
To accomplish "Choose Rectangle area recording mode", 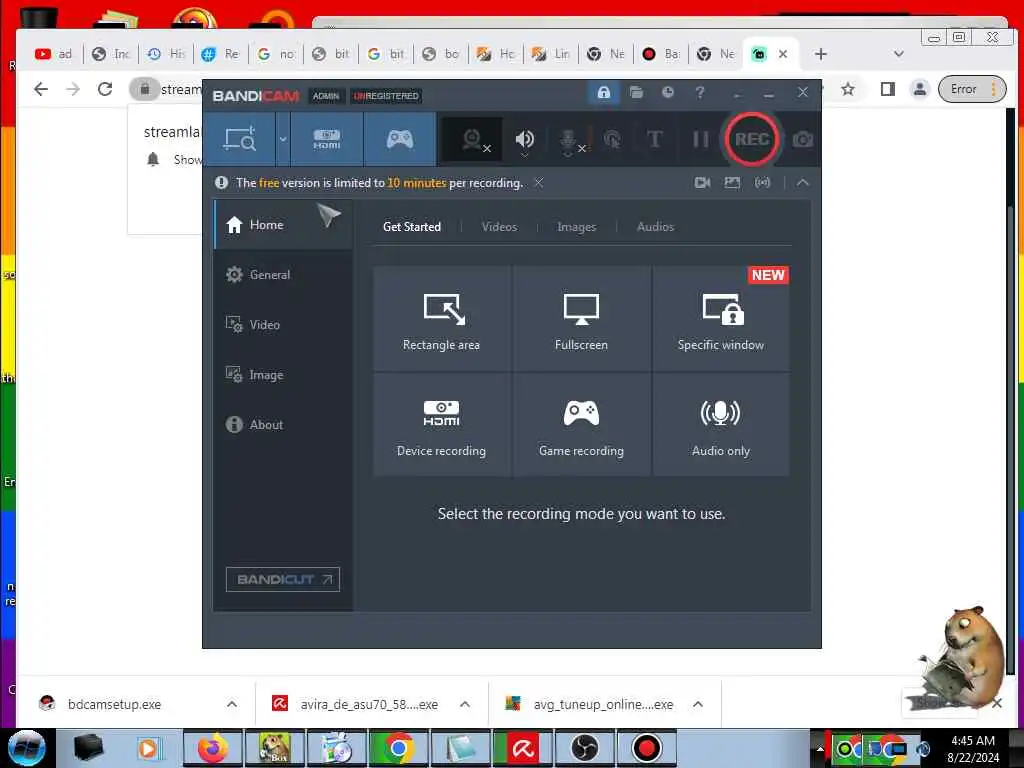I will coord(441,318).
